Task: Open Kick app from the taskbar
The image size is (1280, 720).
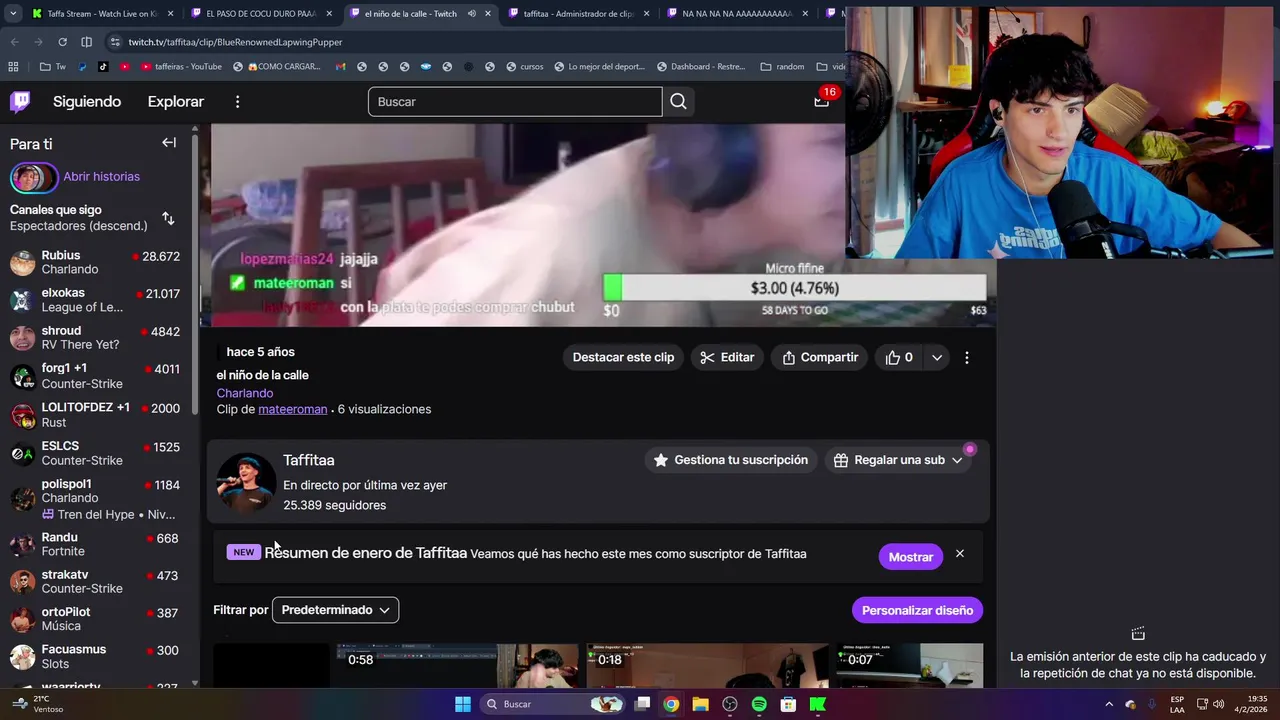Action: [818, 704]
